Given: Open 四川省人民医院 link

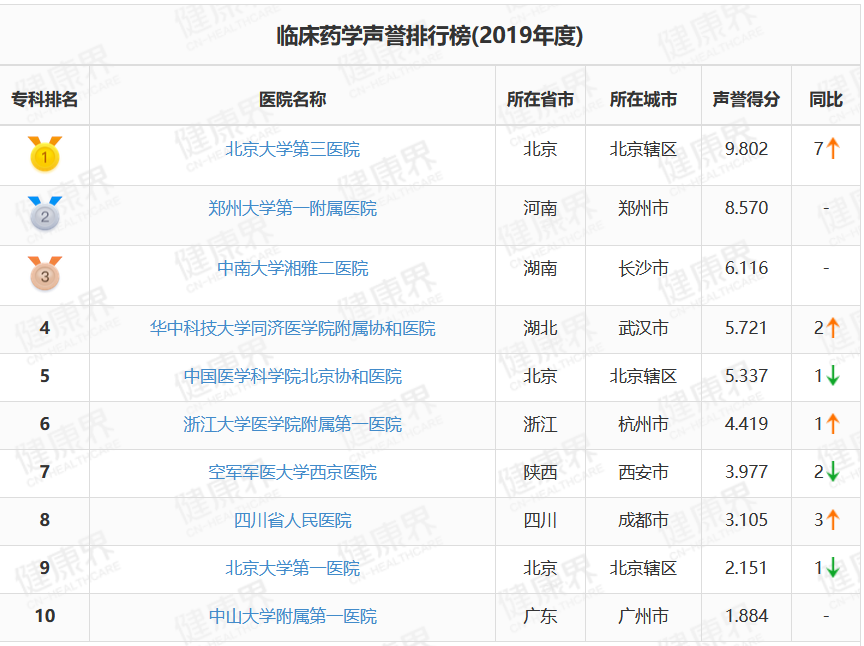Looking at the screenshot, I should 293,520.
